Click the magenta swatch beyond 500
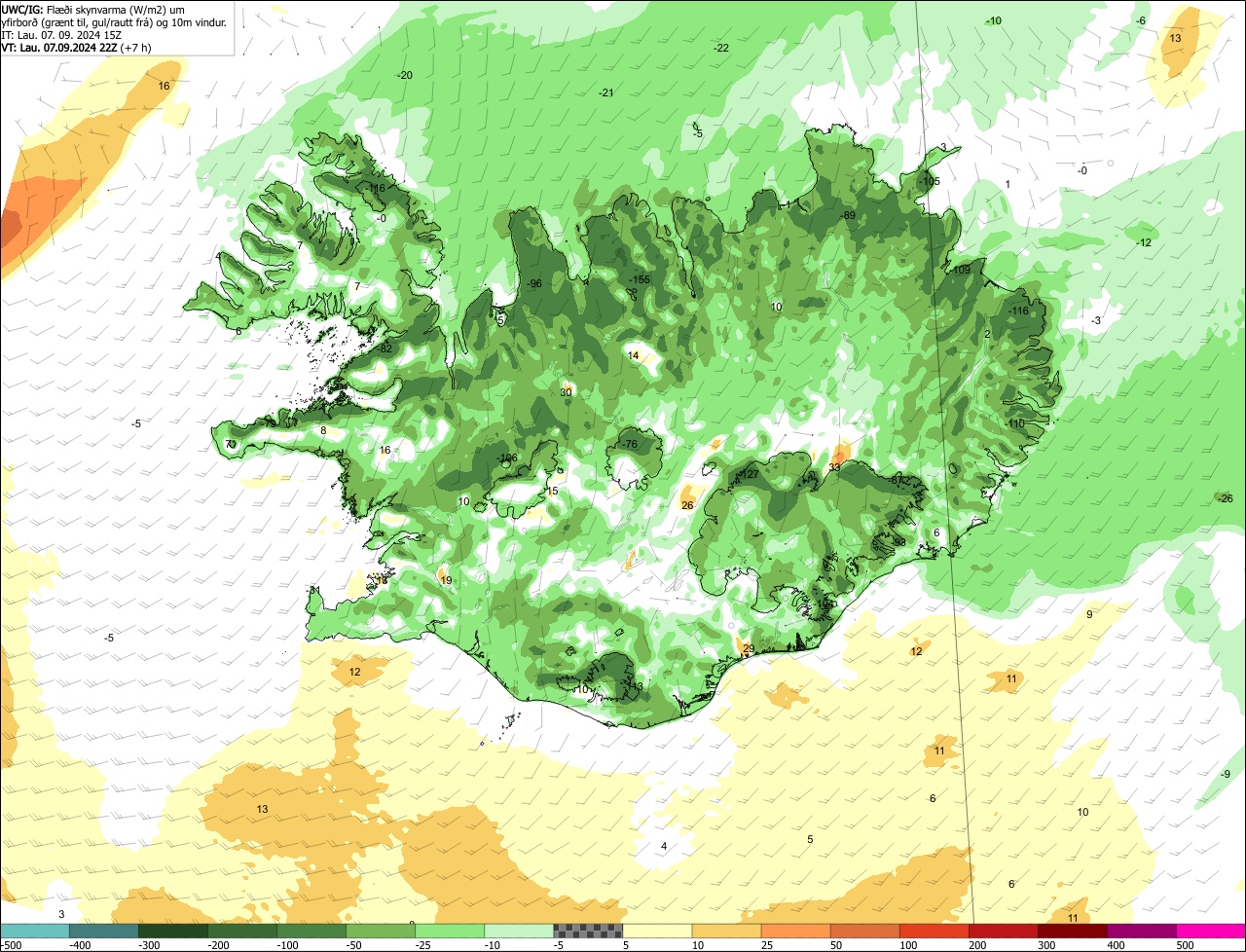The height and width of the screenshot is (952, 1246). click(x=1210, y=931)
